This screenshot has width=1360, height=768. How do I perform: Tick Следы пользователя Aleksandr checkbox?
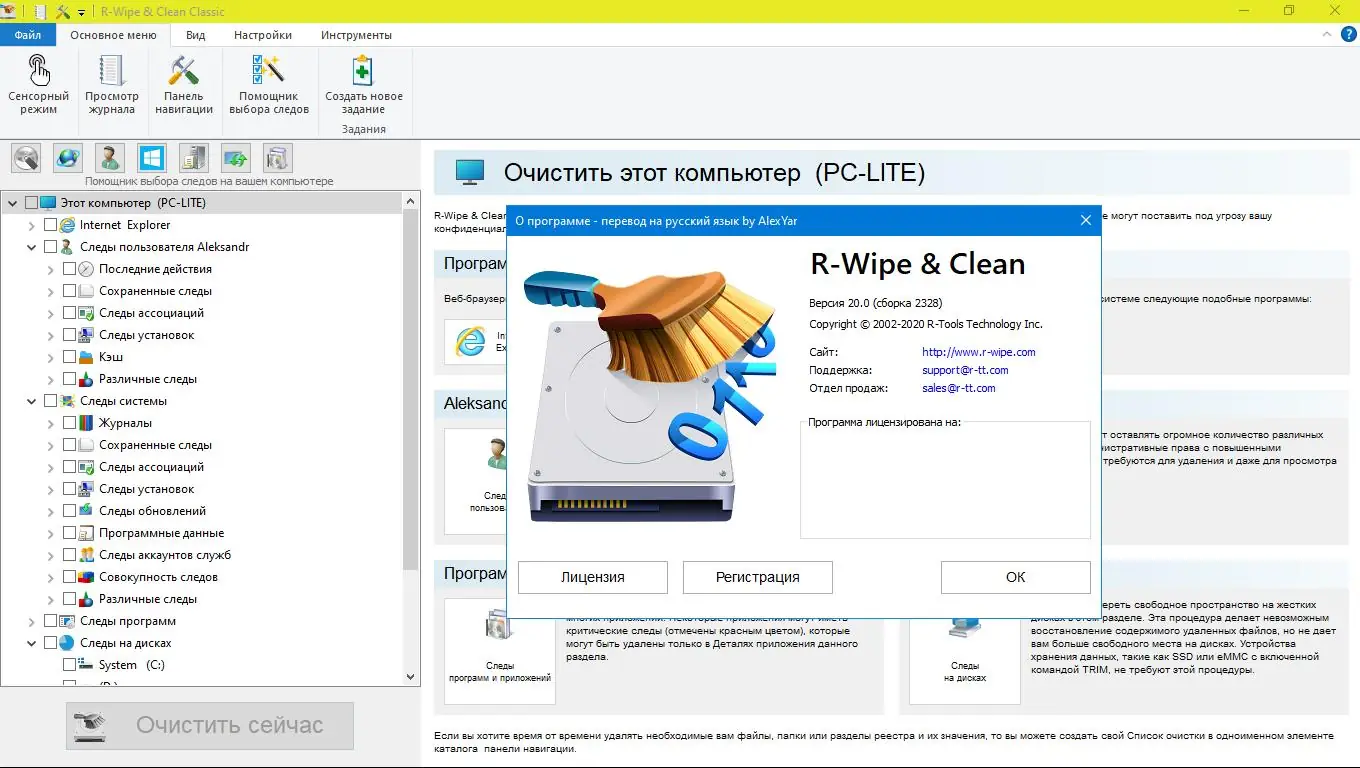(50, 247)
